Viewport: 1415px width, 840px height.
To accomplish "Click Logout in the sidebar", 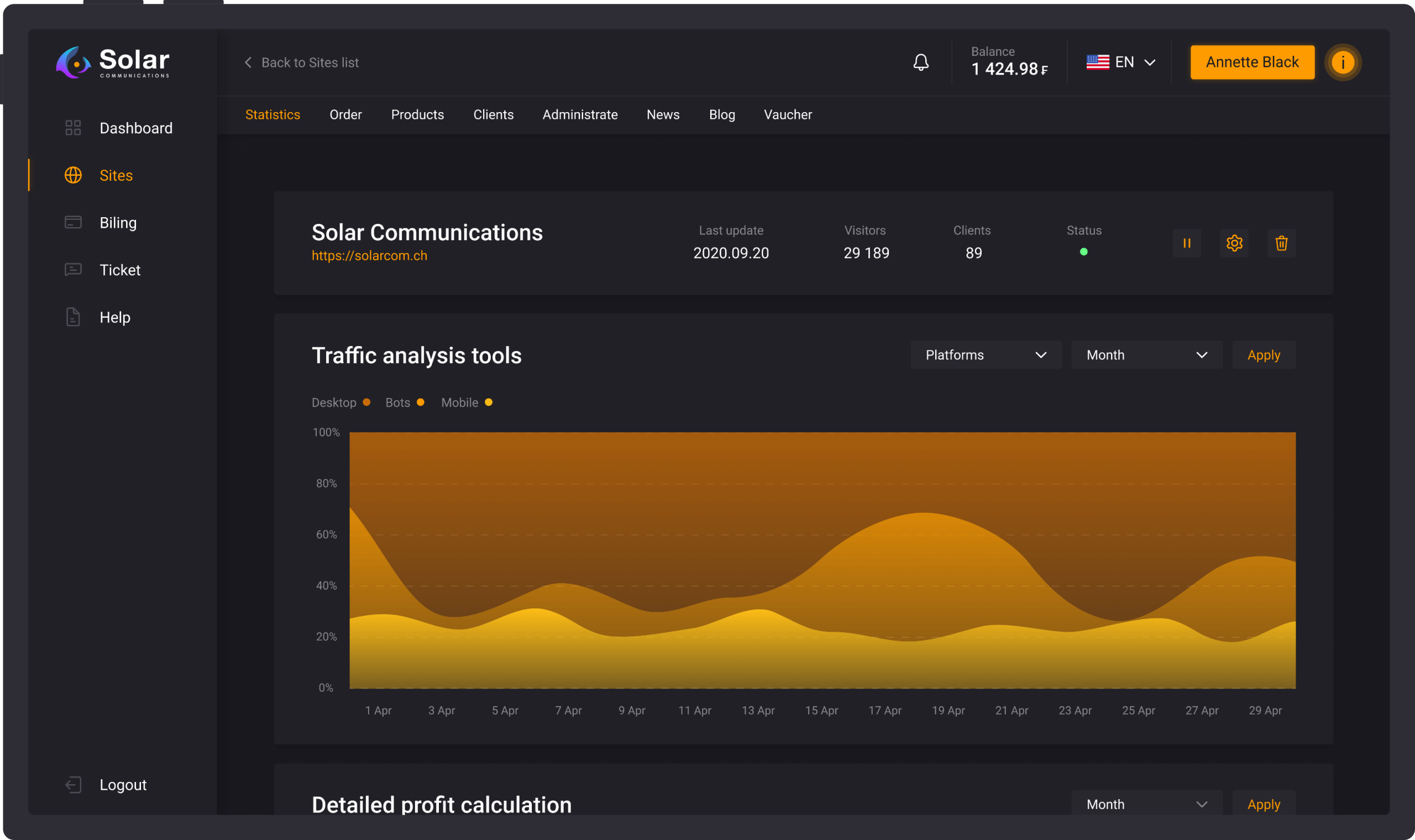I will tap(122, 785).
